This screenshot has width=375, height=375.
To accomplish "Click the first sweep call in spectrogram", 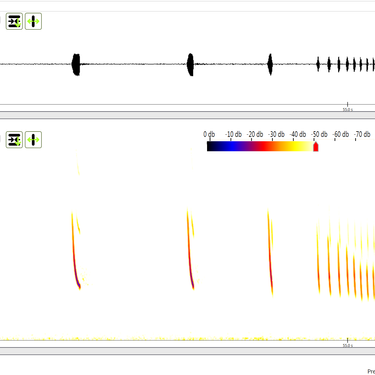I will (x=76, y=250).
